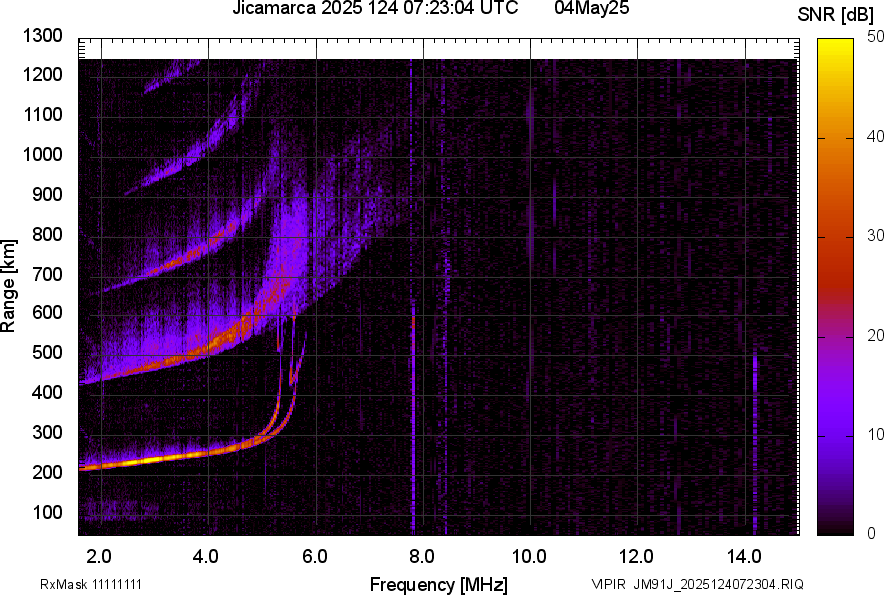This screenshot has height=595, width=884.
Task: Click the range tick label '600'
Action: (x=47, y=313)
